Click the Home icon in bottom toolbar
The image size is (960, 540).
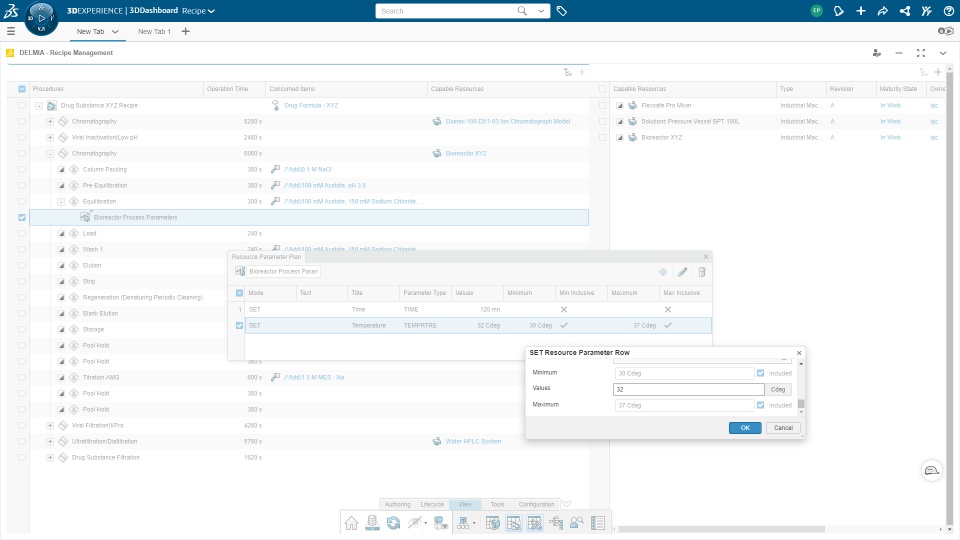coord(351,523)
